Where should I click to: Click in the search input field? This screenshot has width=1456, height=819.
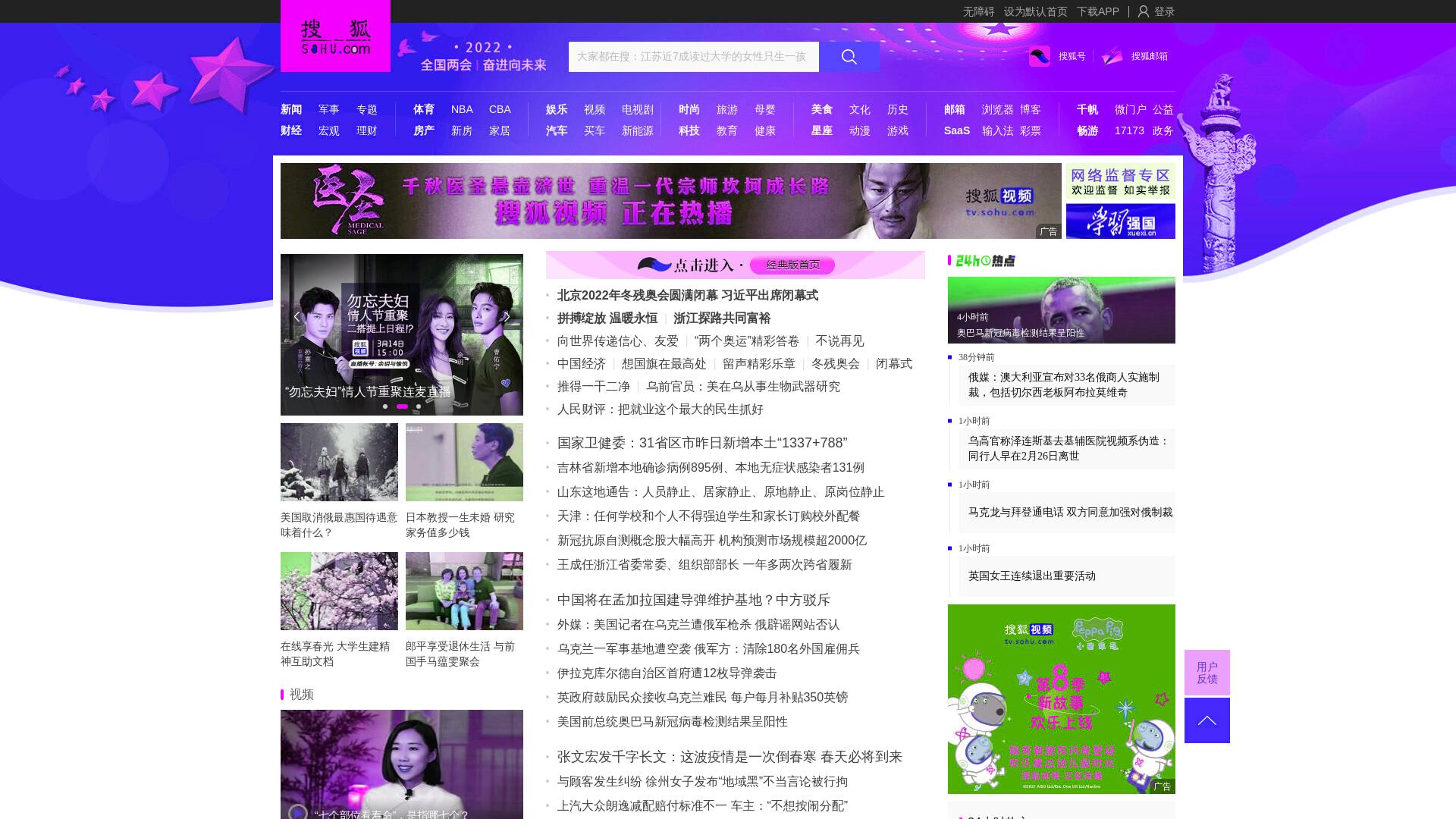pyautogui.click(x=694, y=57)
